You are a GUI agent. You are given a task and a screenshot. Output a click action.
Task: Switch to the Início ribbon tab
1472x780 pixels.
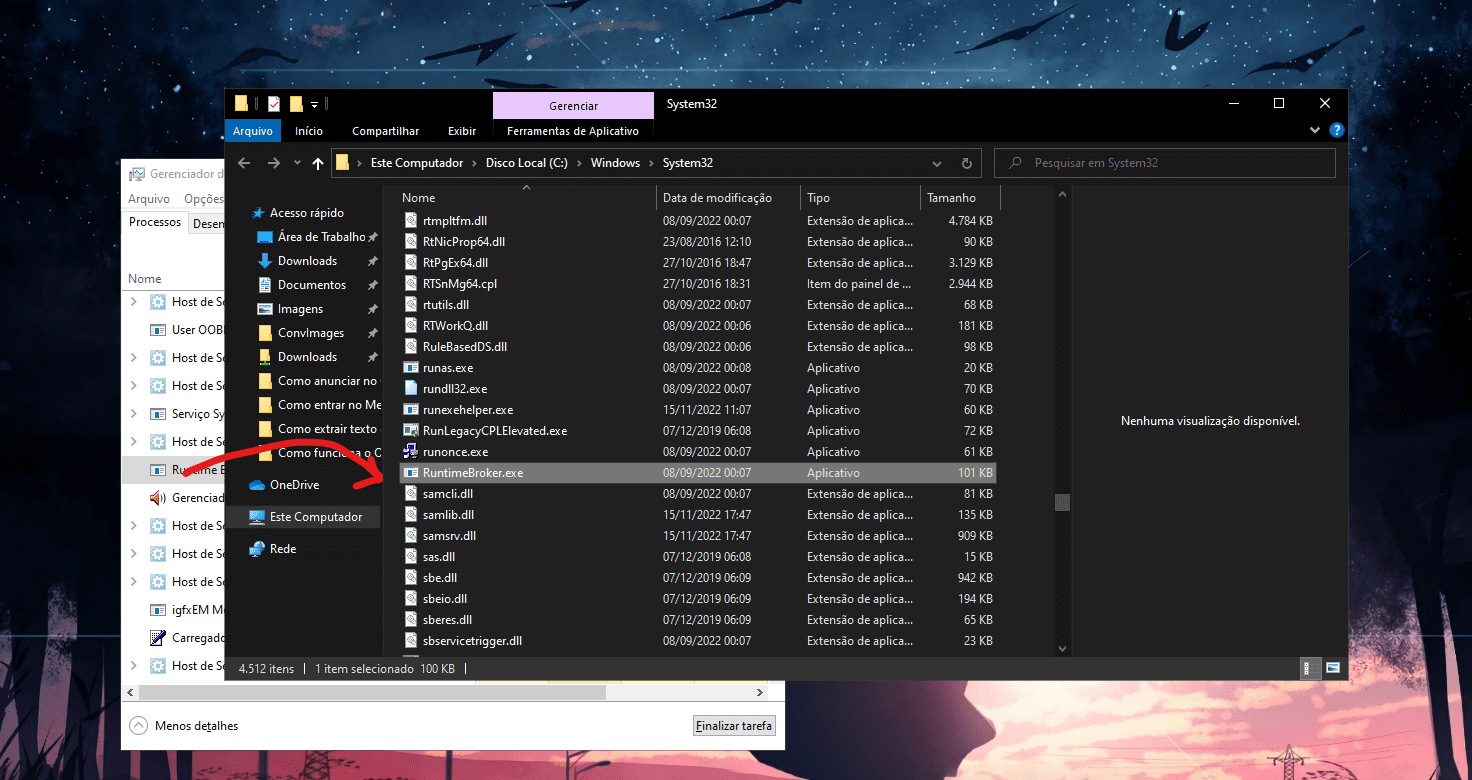tap(309, 131)
